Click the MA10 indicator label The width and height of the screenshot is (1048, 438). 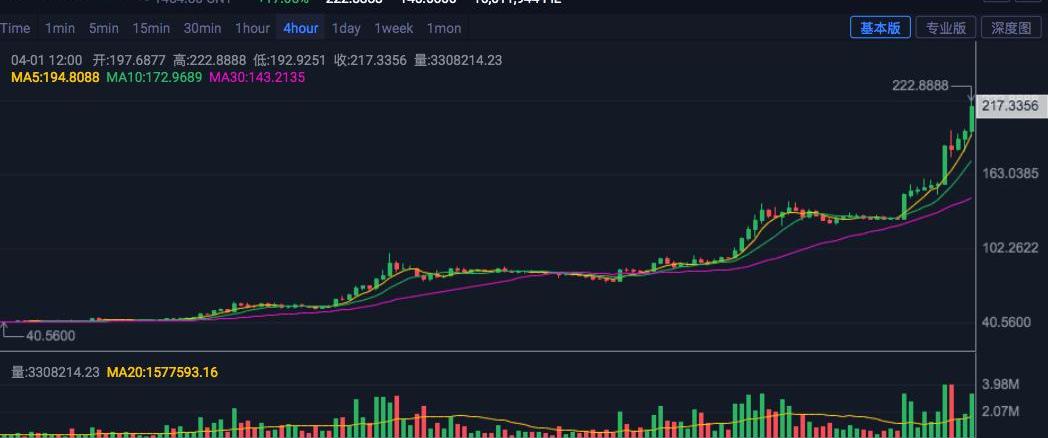pyautogui.click(x=154, y=78)
